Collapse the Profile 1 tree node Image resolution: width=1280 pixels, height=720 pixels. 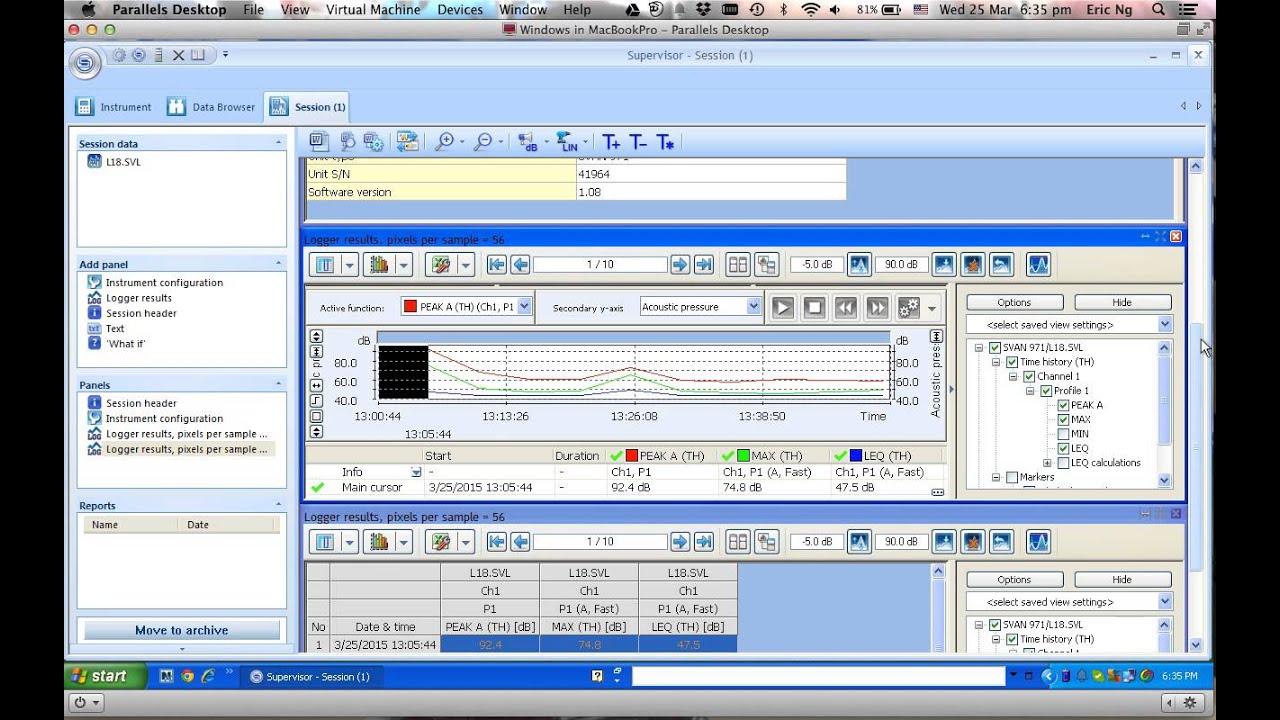[1030, 391]
